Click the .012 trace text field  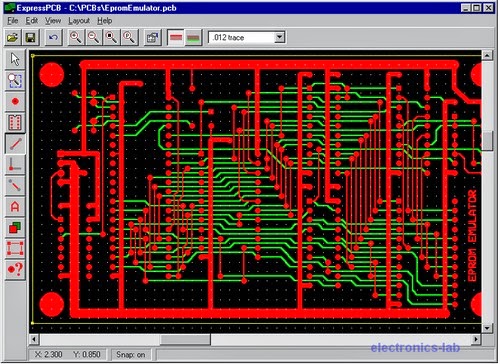pyautogui.click(x=242, y=37)
